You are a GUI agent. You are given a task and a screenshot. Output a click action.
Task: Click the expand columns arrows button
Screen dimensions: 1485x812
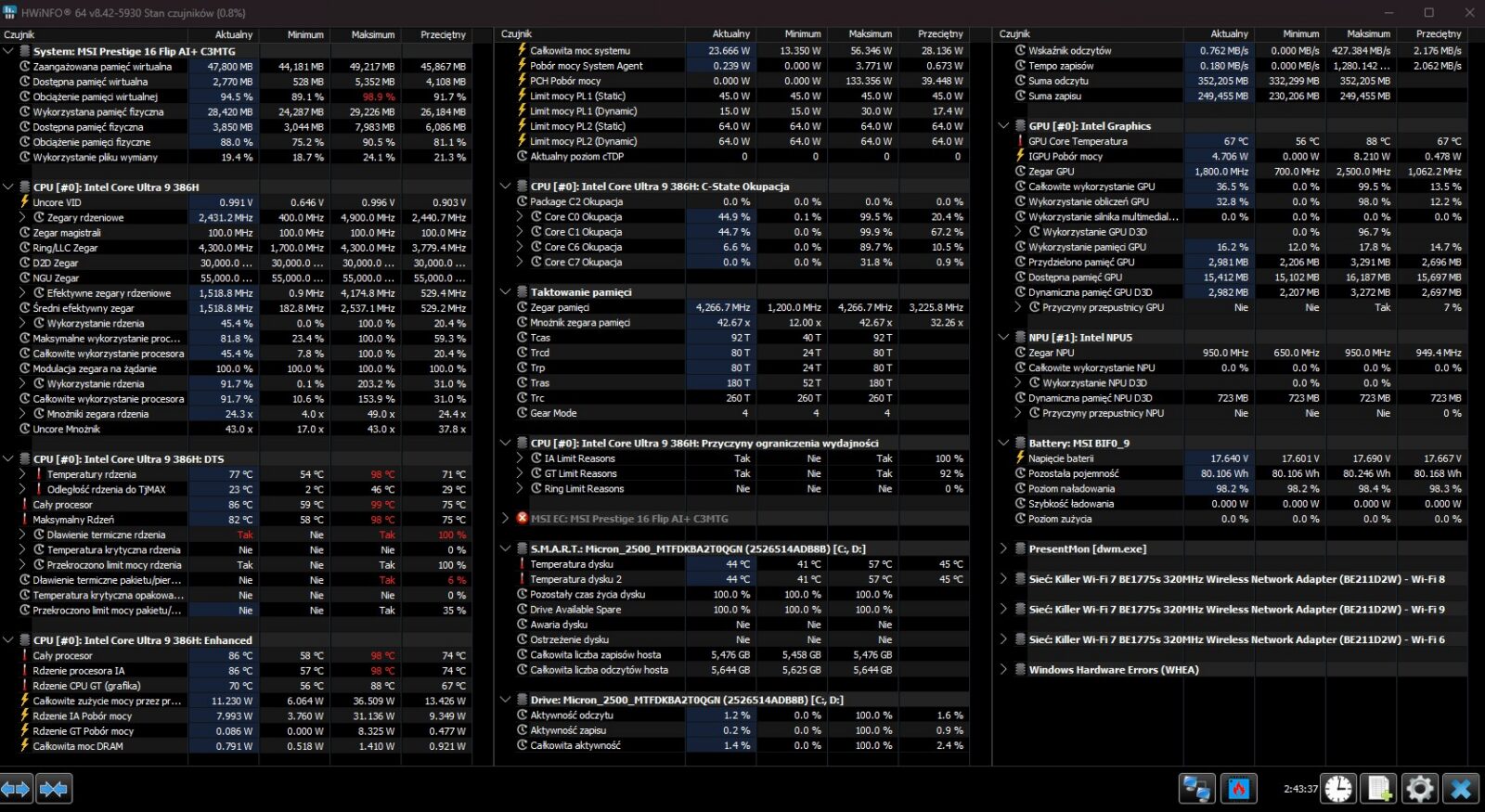pyautogui.click(x=16, y=789)
